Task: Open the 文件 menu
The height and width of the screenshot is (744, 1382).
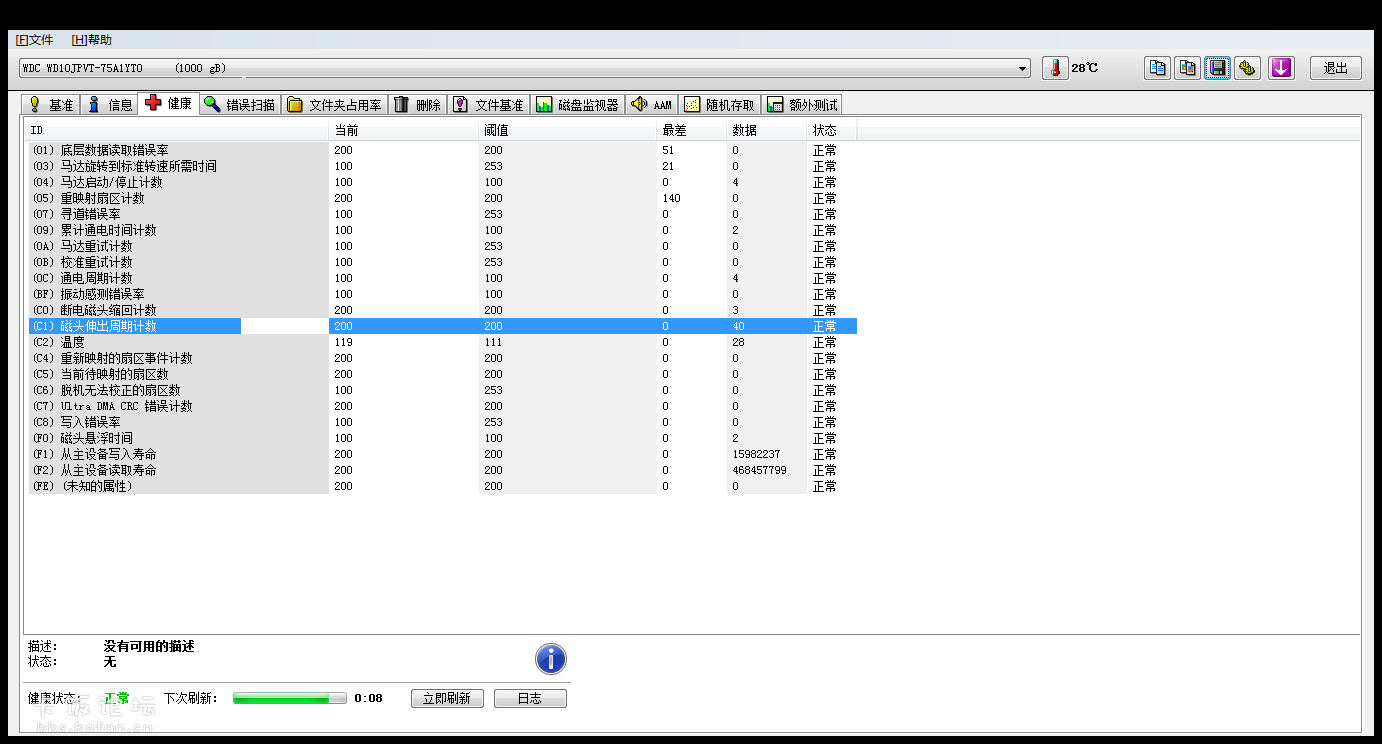Action: (x=34, y=40)
